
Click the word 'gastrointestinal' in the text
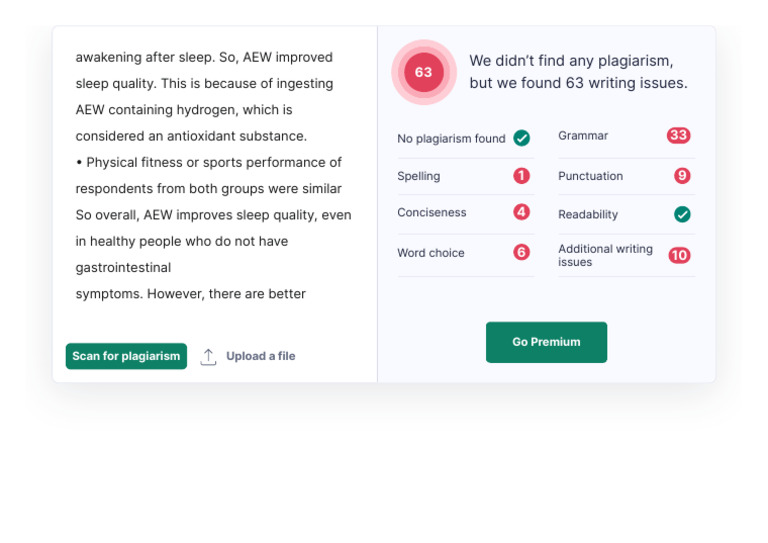123,268
